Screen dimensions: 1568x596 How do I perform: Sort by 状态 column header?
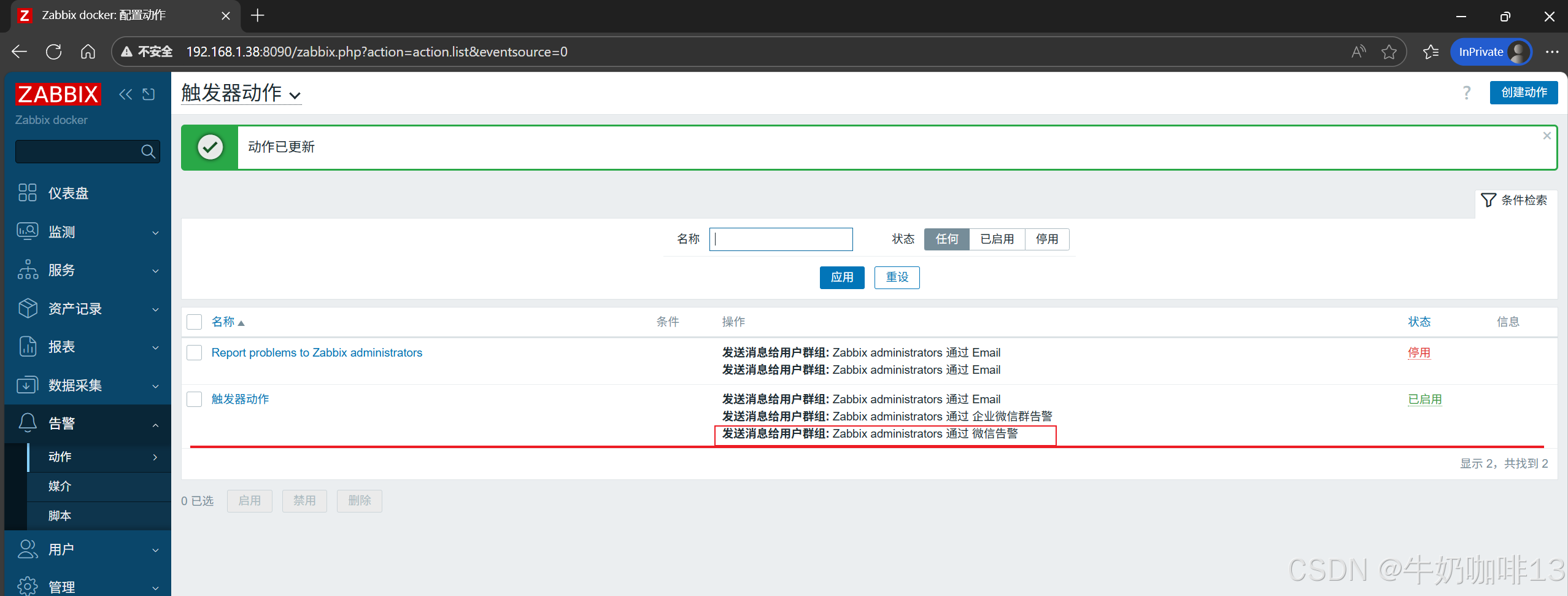point(1419,322)
